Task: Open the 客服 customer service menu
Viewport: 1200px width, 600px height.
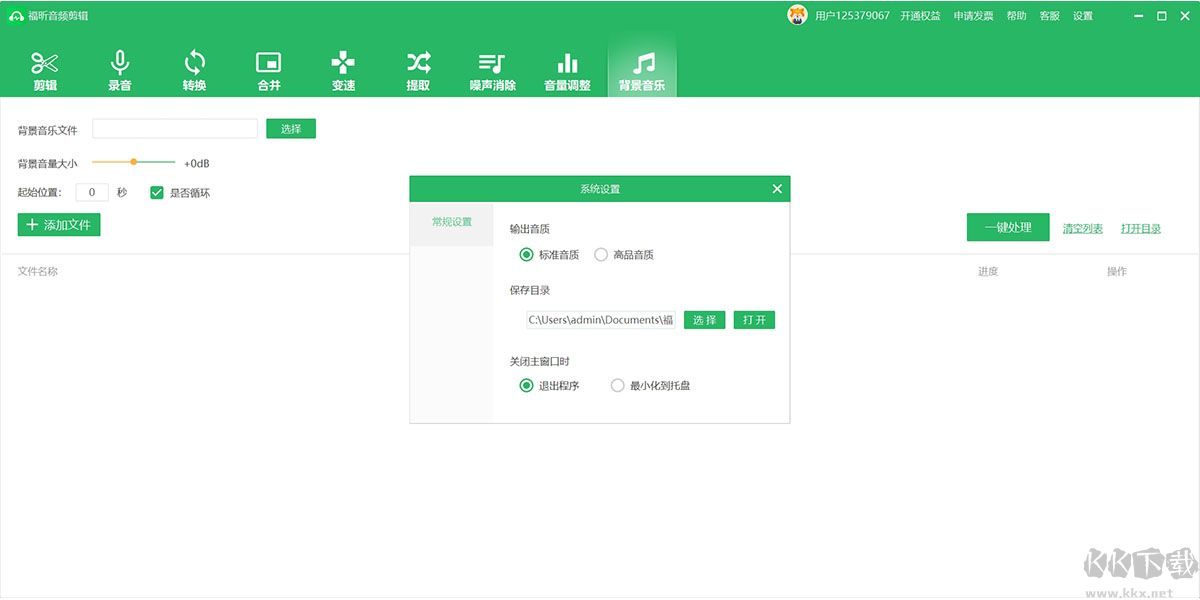Action: (x=1049, y=16)
